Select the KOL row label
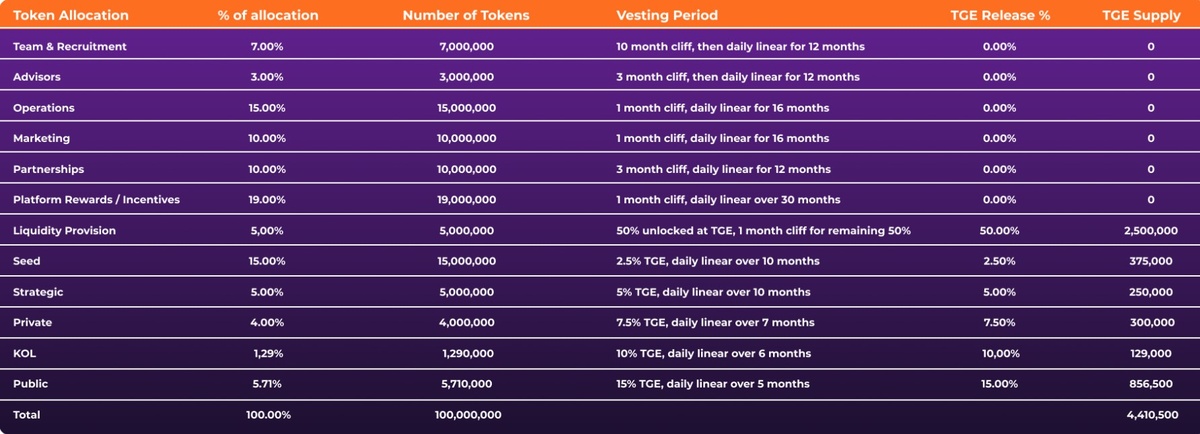The width and height of the screenshot is (1200, 434). pos(25,353)
